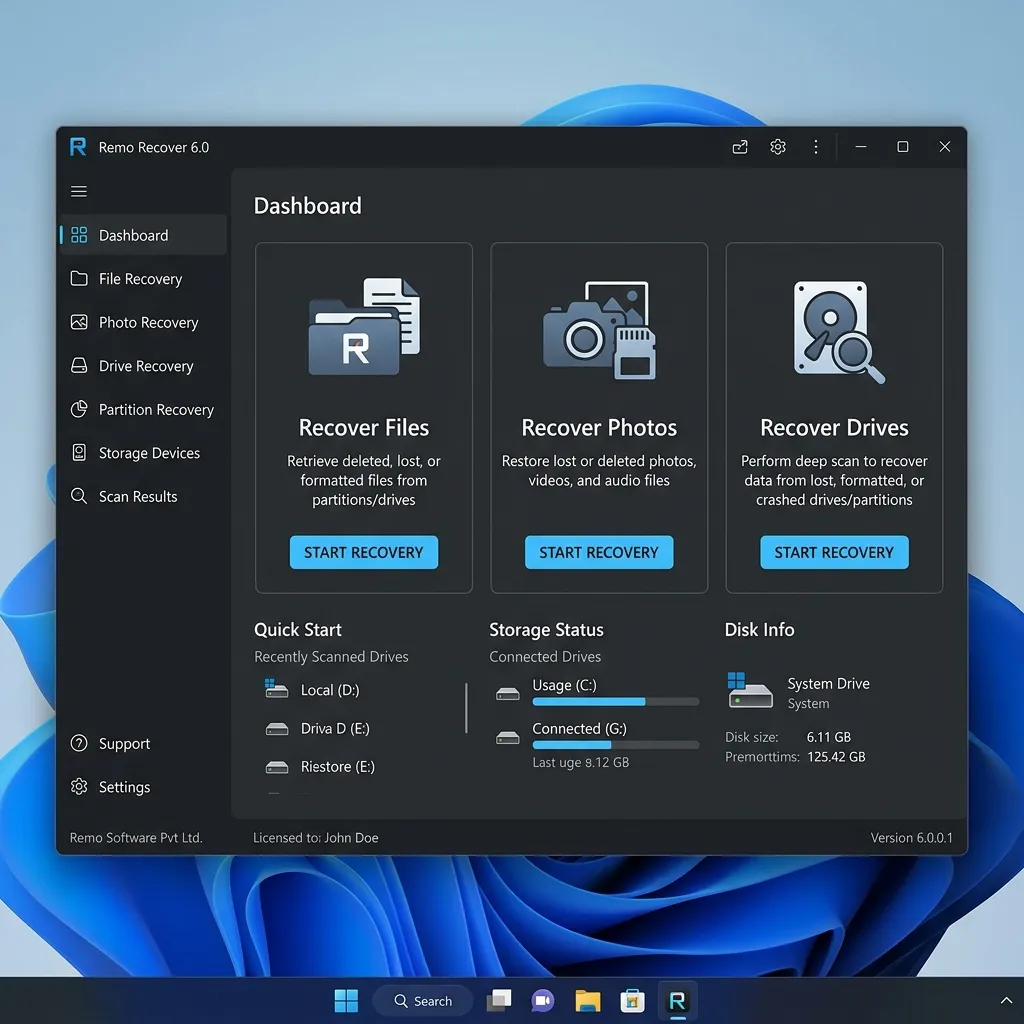1024x1024 pixels.
Task: Open the three-dot more options menu
Action: 816,147
